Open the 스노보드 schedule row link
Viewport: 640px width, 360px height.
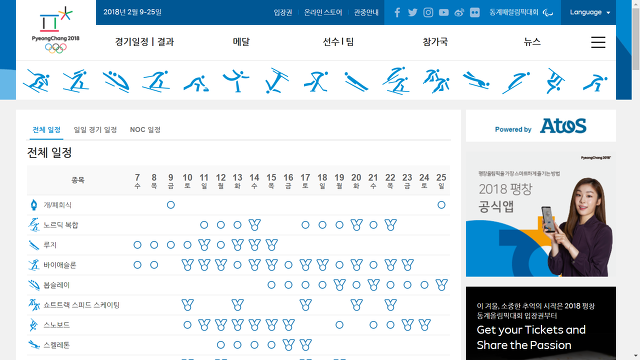coord(57,325)
